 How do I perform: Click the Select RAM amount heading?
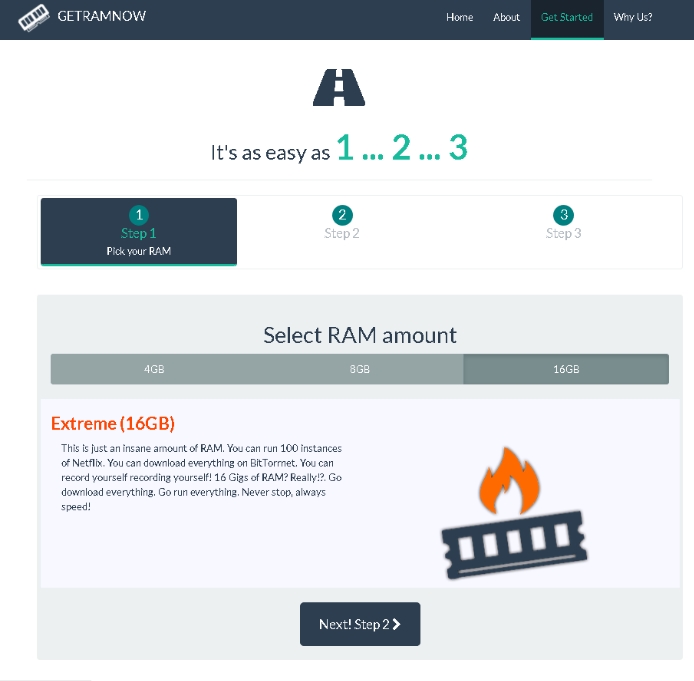360,335
